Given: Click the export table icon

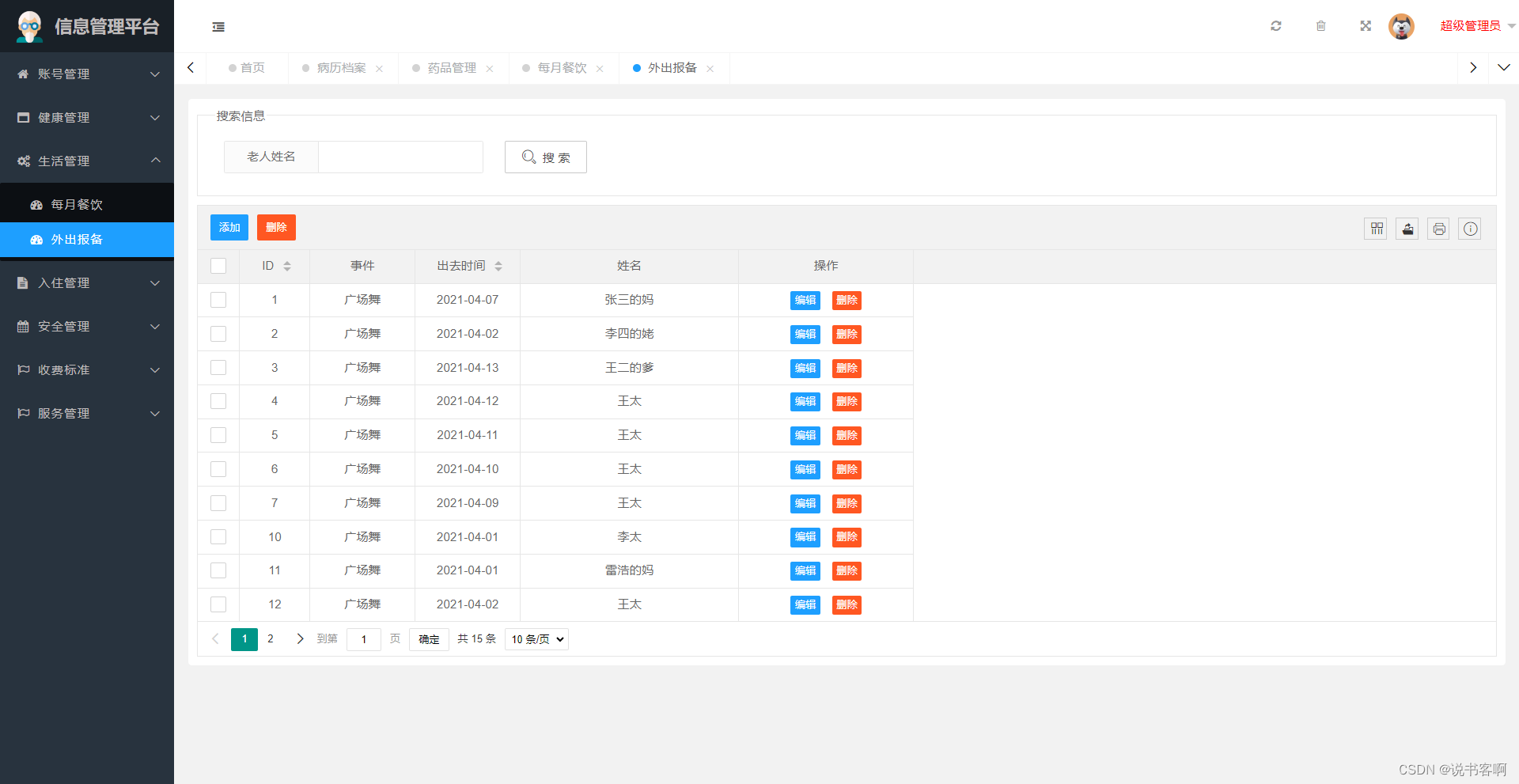Looking at the screenshot, I should (1407, 229).
